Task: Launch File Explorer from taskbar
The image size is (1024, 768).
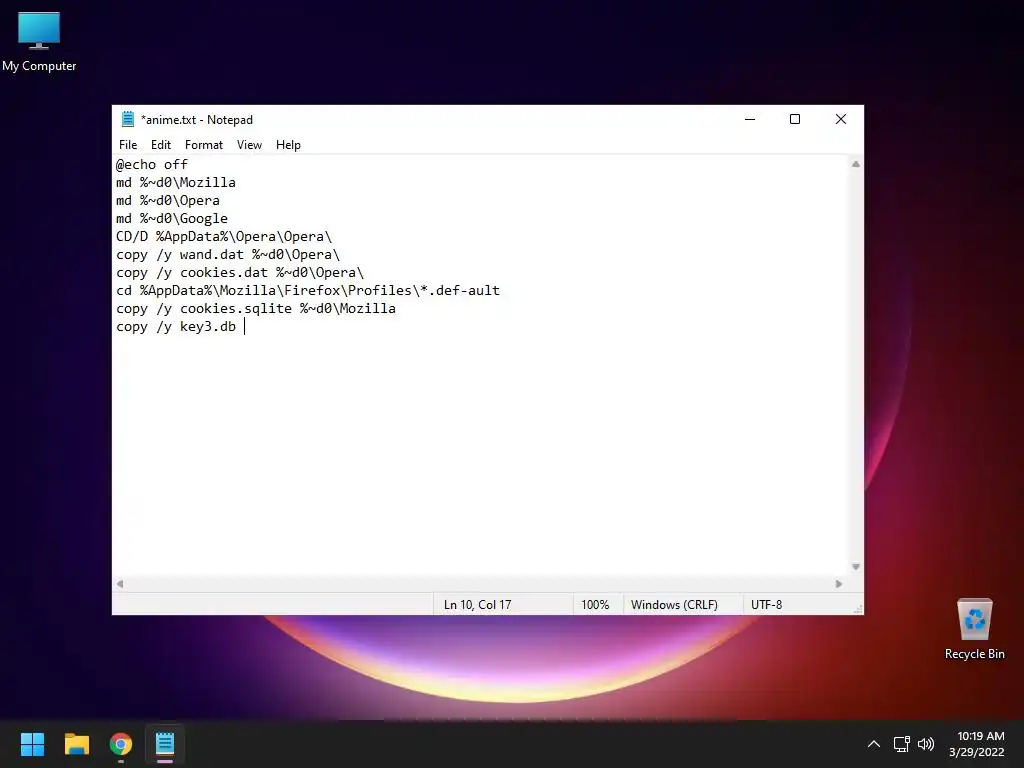Action: [x=76, y=744]
